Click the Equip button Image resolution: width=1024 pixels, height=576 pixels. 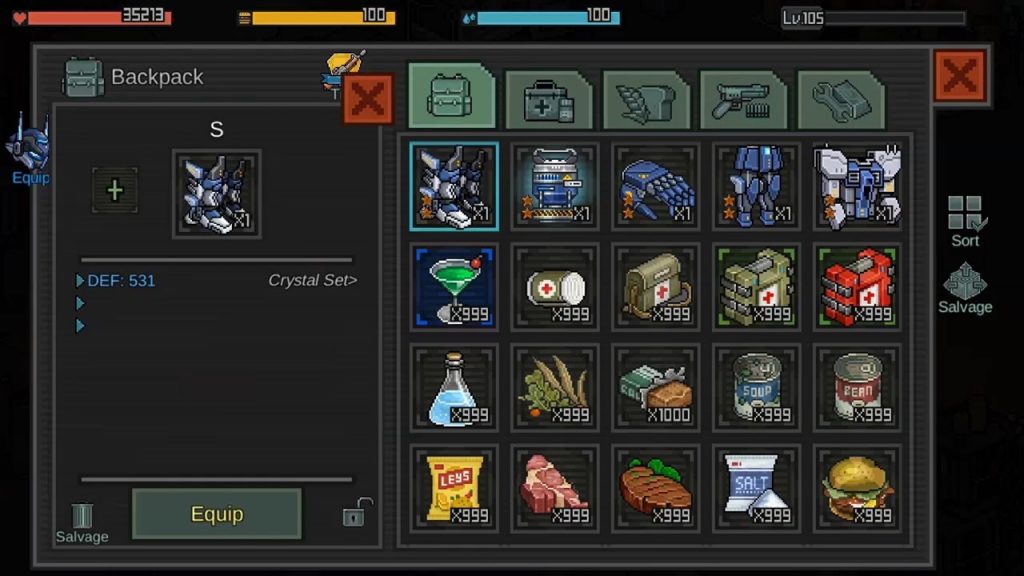(217, 514)
